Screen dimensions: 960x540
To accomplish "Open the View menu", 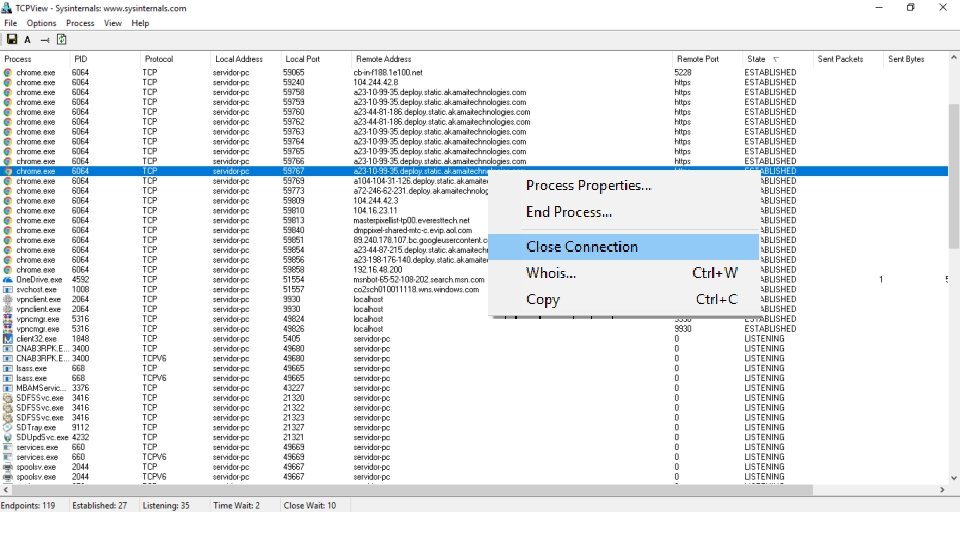I will pos(113,23).
